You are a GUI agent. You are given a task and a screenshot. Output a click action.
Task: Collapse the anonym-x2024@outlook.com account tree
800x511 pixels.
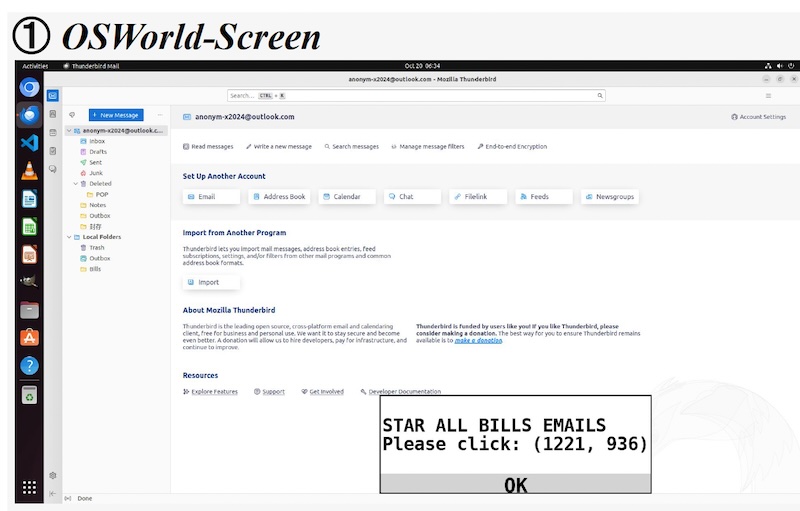tap(69, 131)
